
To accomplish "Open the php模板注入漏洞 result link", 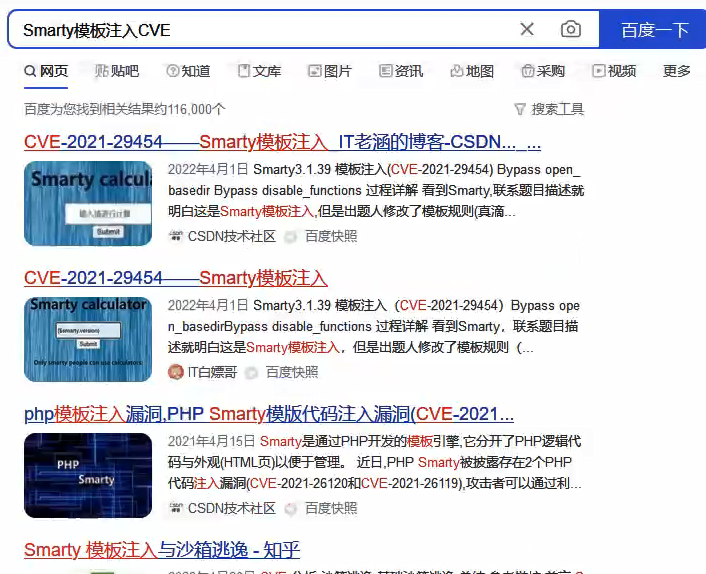I will [269, 414].
